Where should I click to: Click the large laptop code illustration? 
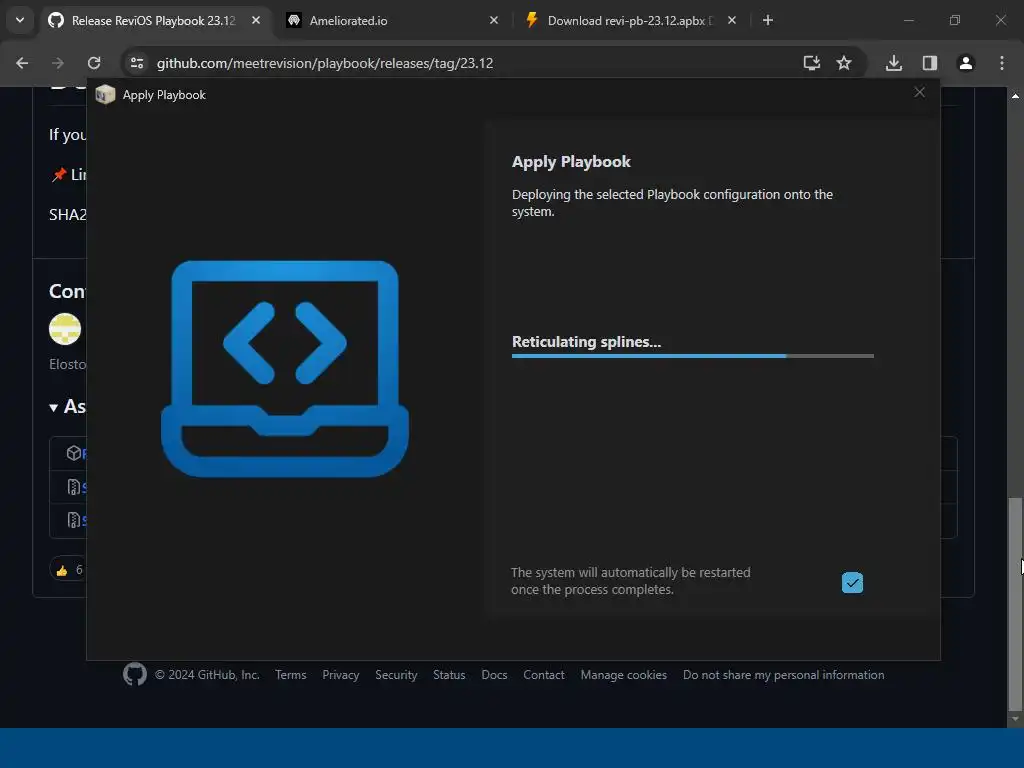285,368
